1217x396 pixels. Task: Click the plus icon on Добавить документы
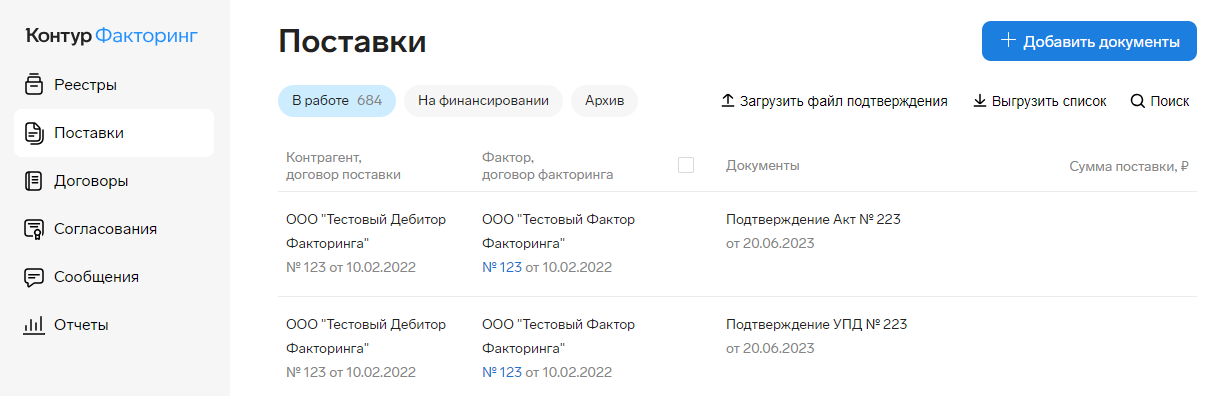point(1009,41)
